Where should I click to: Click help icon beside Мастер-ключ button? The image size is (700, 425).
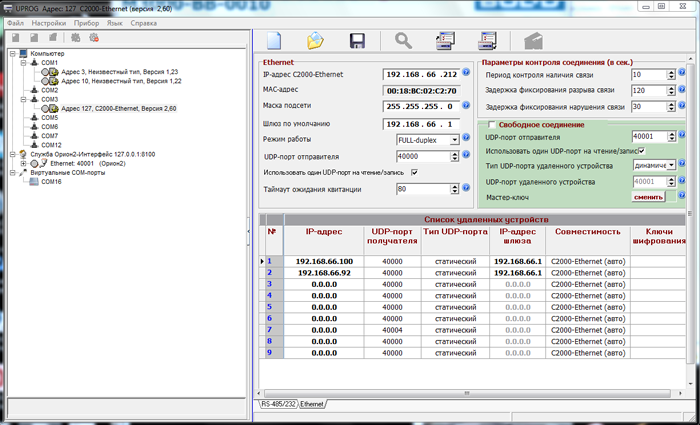click(x=682, y=197)
